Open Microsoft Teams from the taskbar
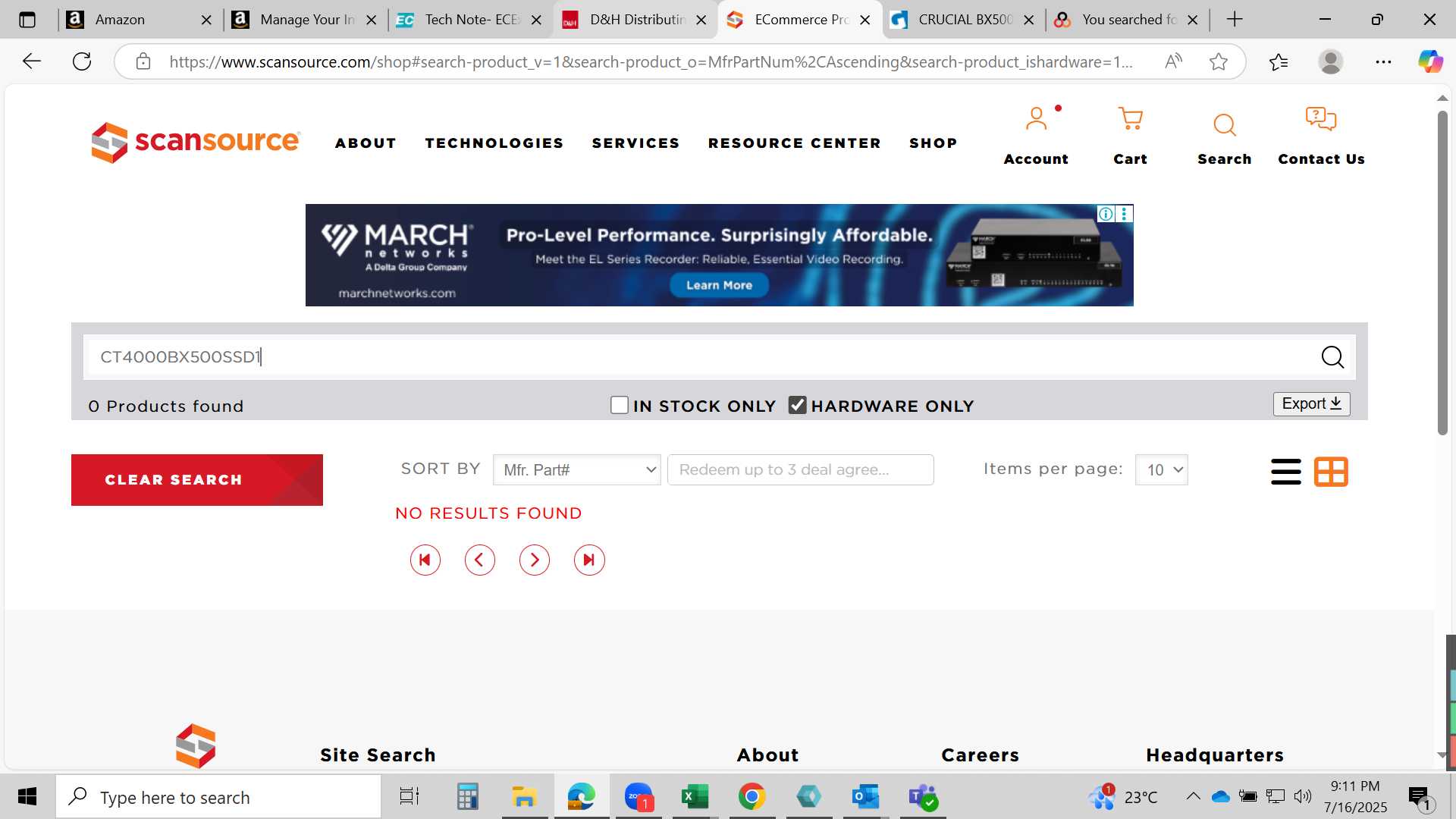The height and width of the screenshot is (819, 1456). click(922, 796)
